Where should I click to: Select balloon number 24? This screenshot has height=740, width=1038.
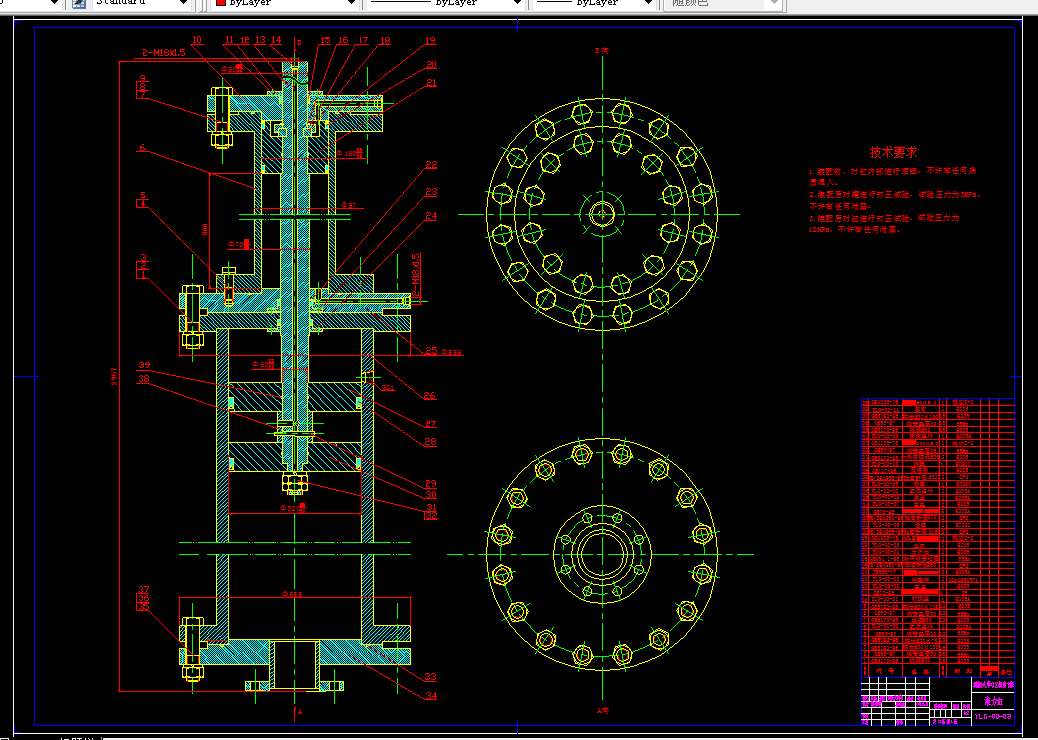click(432, 216)
